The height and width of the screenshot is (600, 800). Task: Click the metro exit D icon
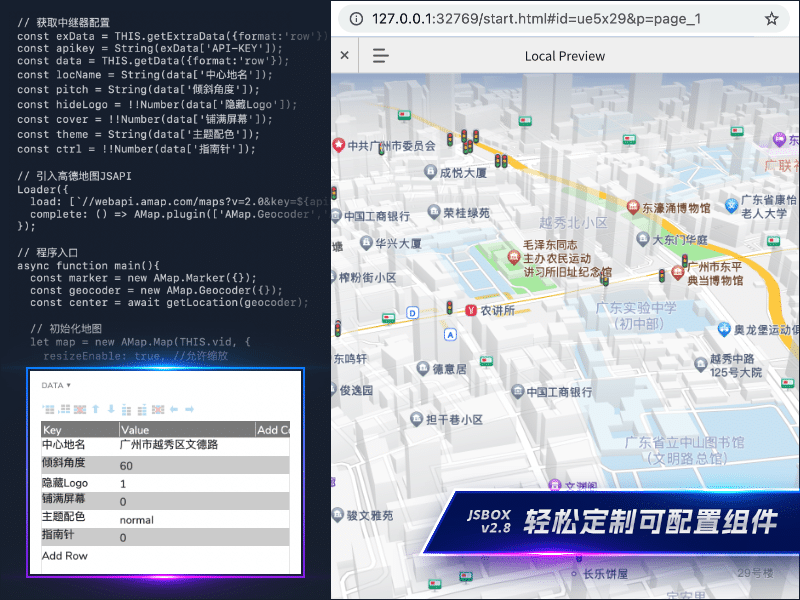point(412,313)
